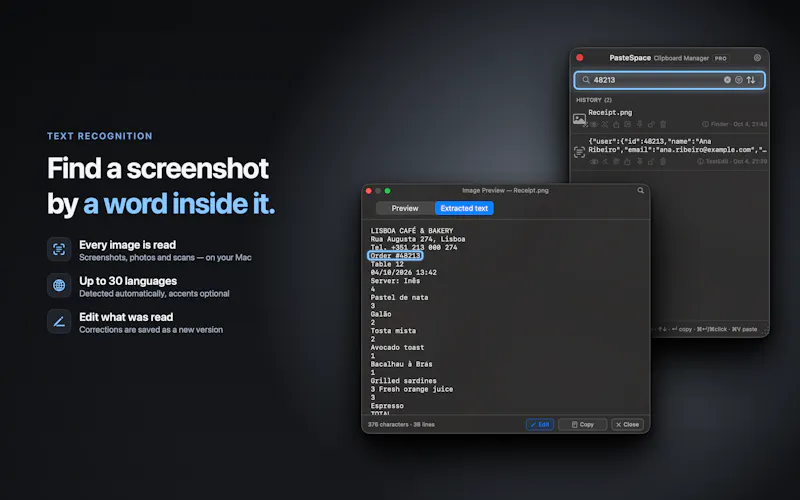Preview the JSON entry with its eye icon

(x=594, y=162)
